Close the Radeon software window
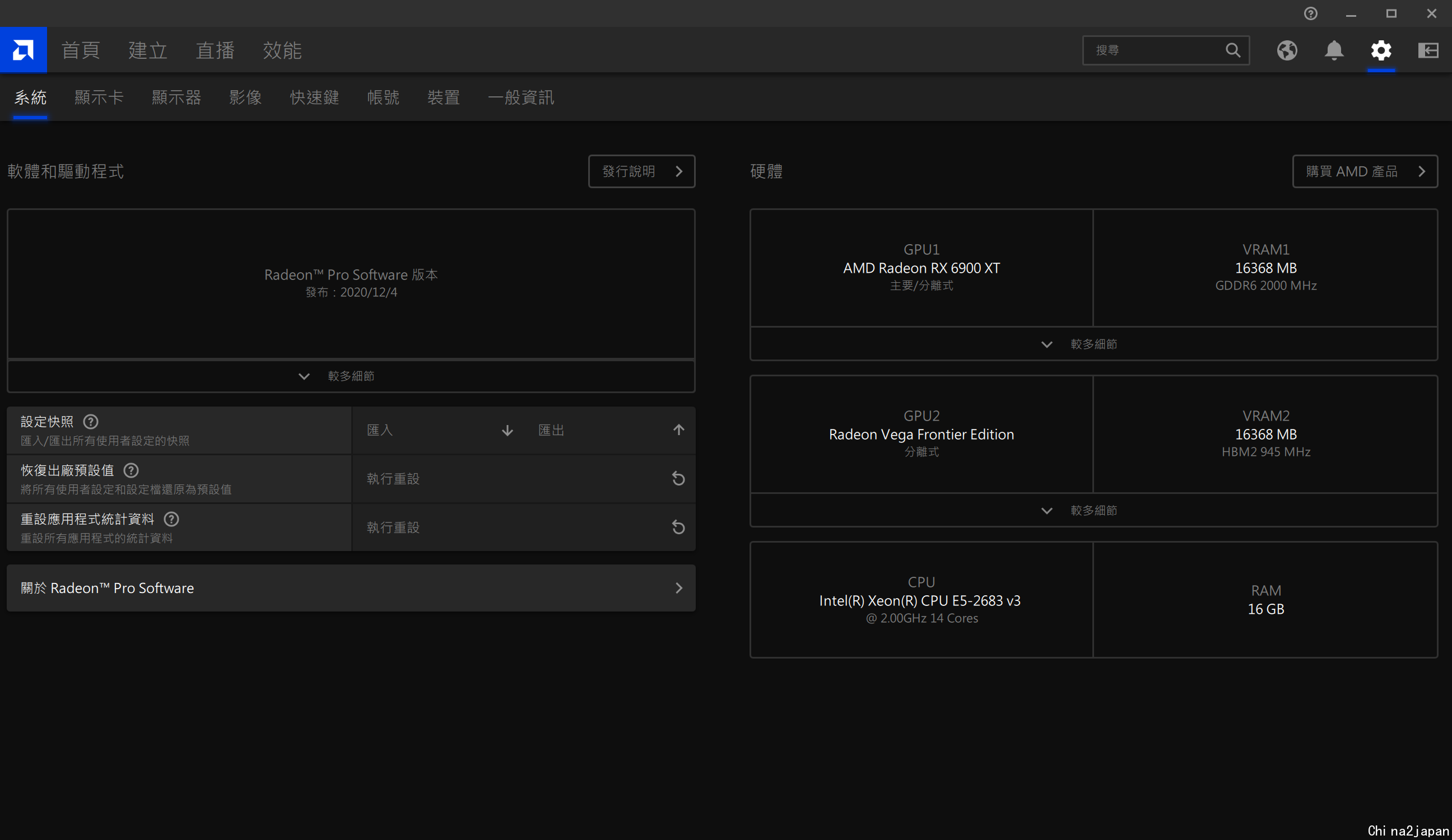This screenshot has height=840, width=1452. pyautogui.click(x=1431, y=13)
